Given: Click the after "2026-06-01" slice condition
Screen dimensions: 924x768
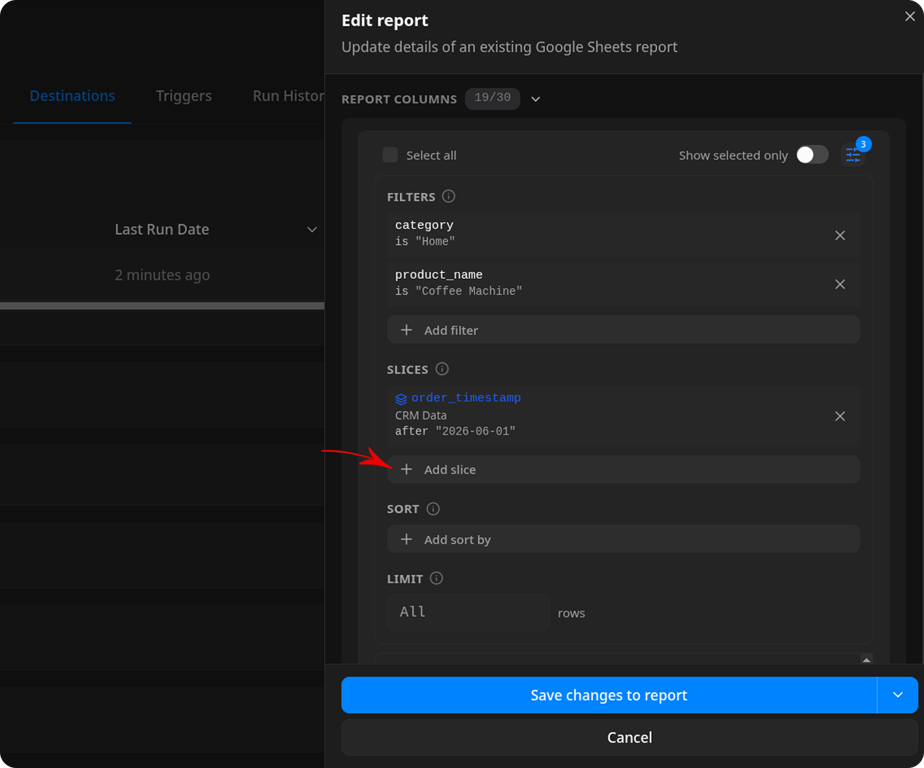Looking at the screenshot, I should coord(455,431).
